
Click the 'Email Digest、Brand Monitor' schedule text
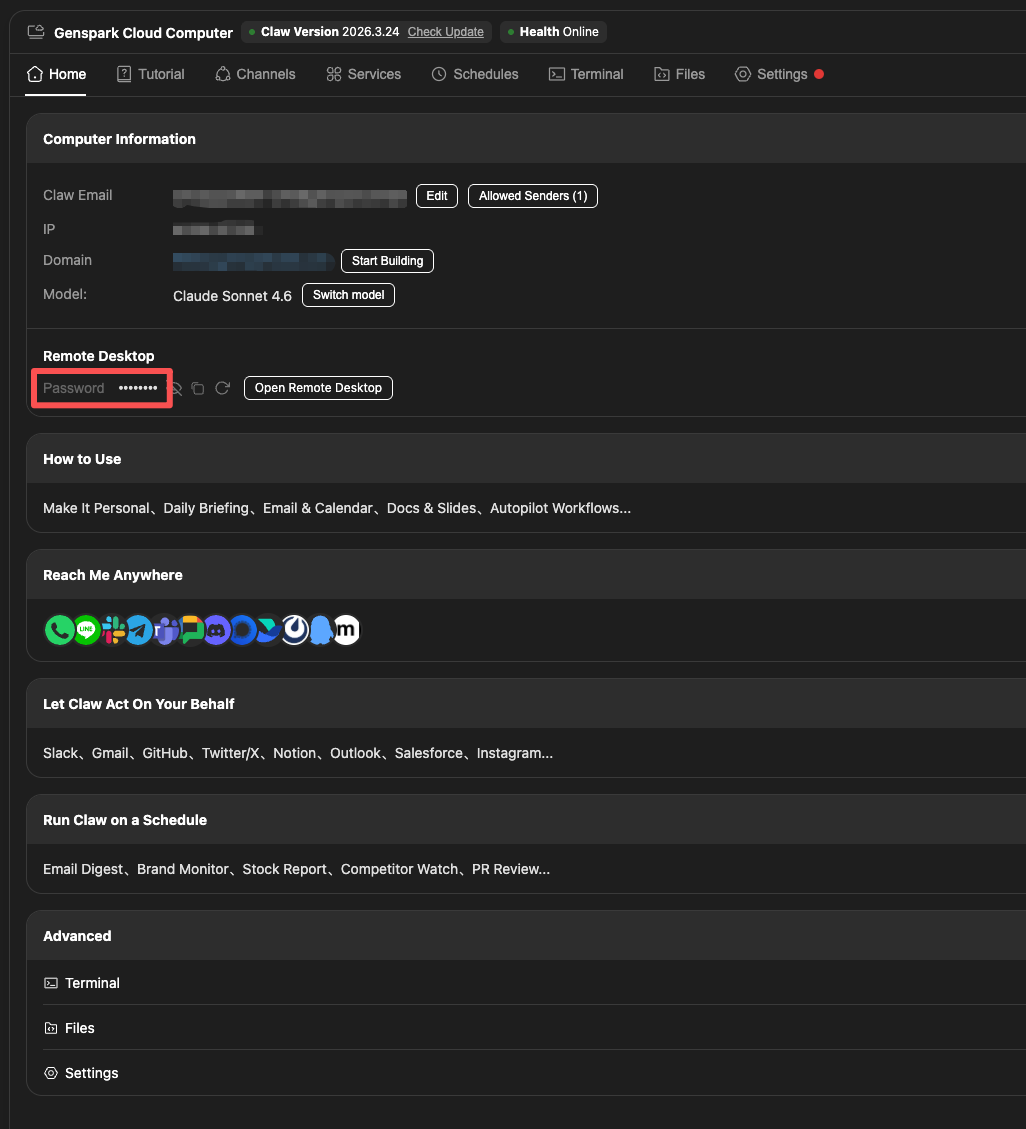point(135,869)
